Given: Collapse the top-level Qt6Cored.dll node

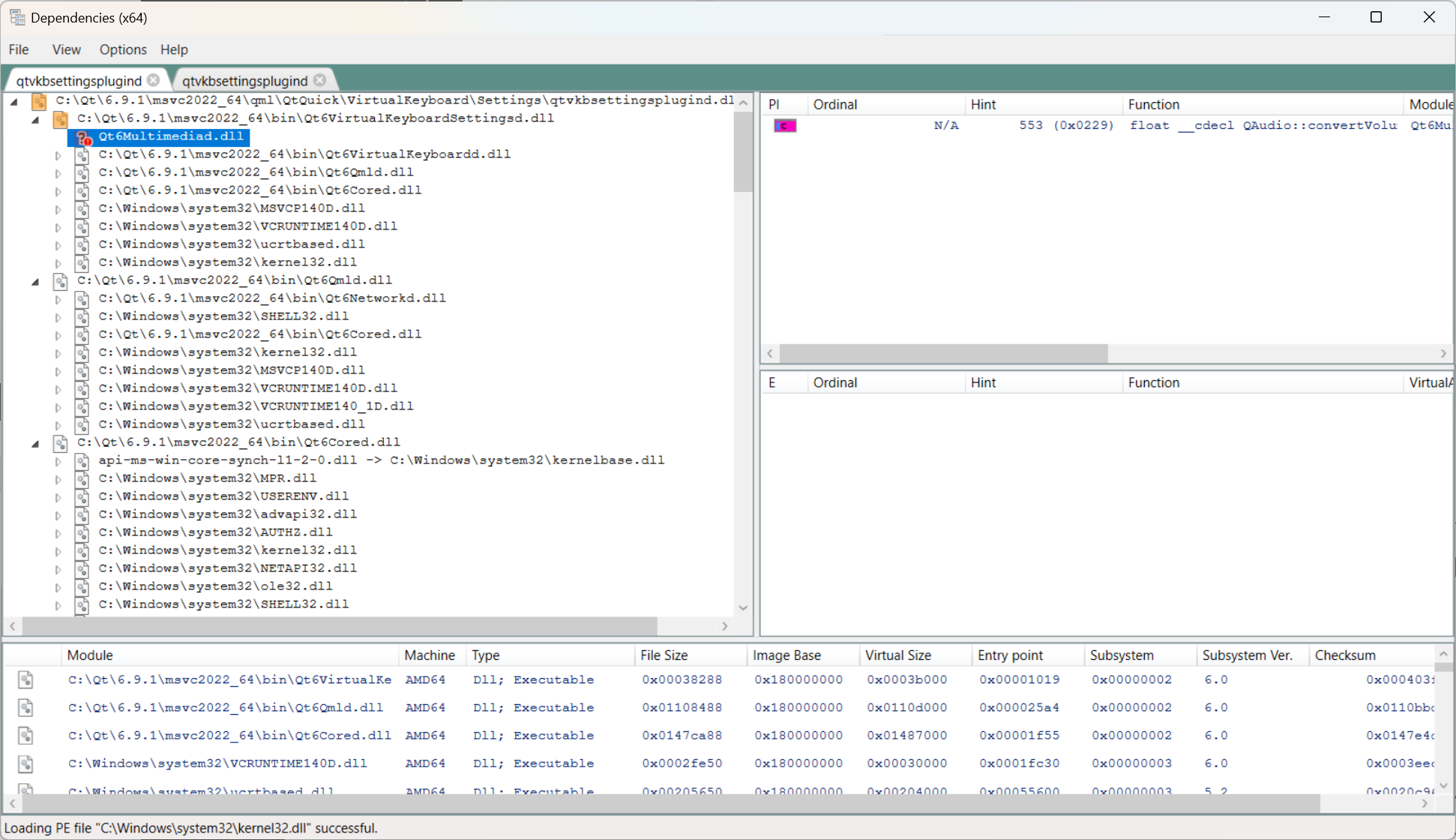Looking at the screenshot, I should (35, 443).
